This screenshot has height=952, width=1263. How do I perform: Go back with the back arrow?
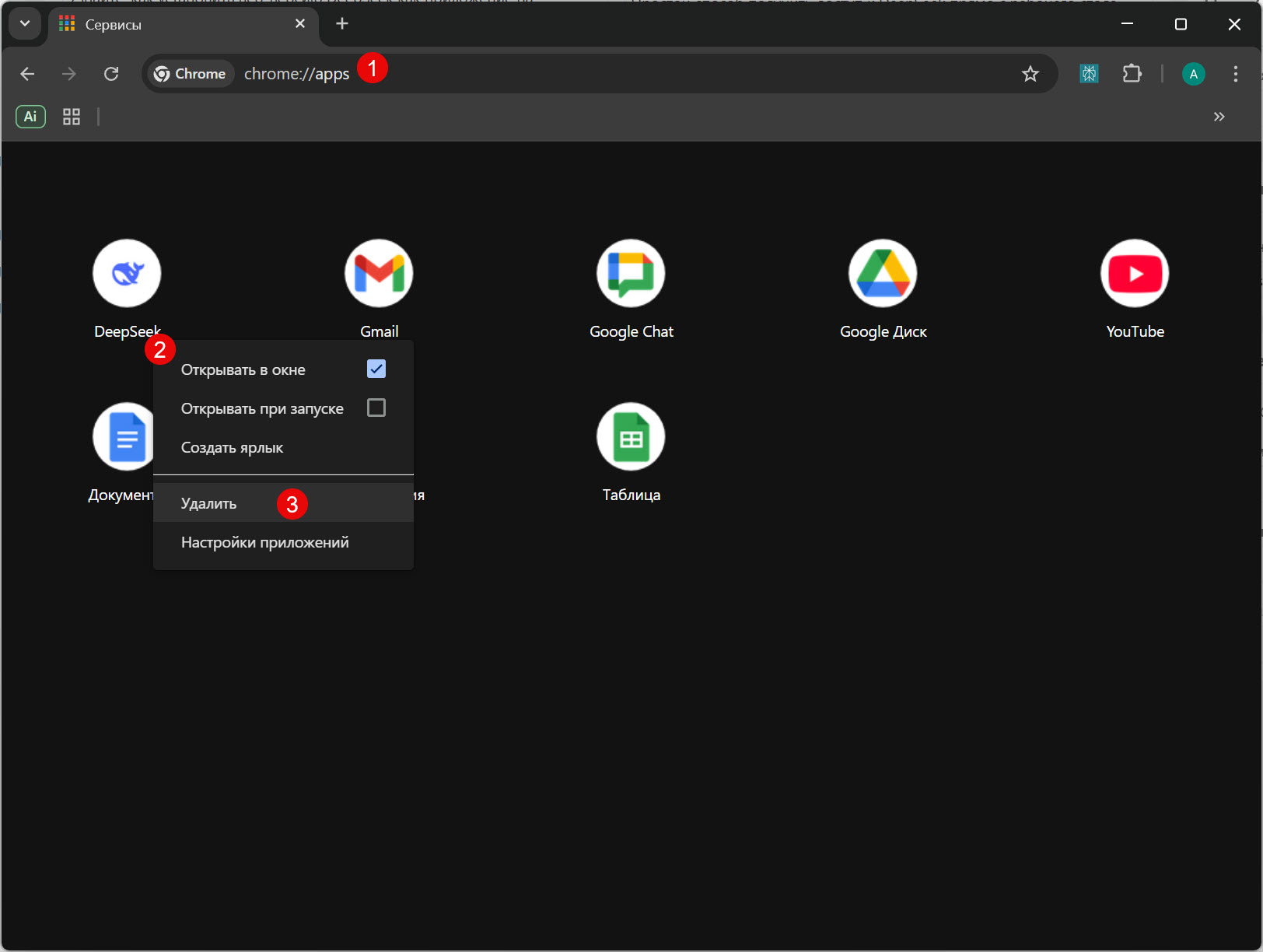(27, 74)
